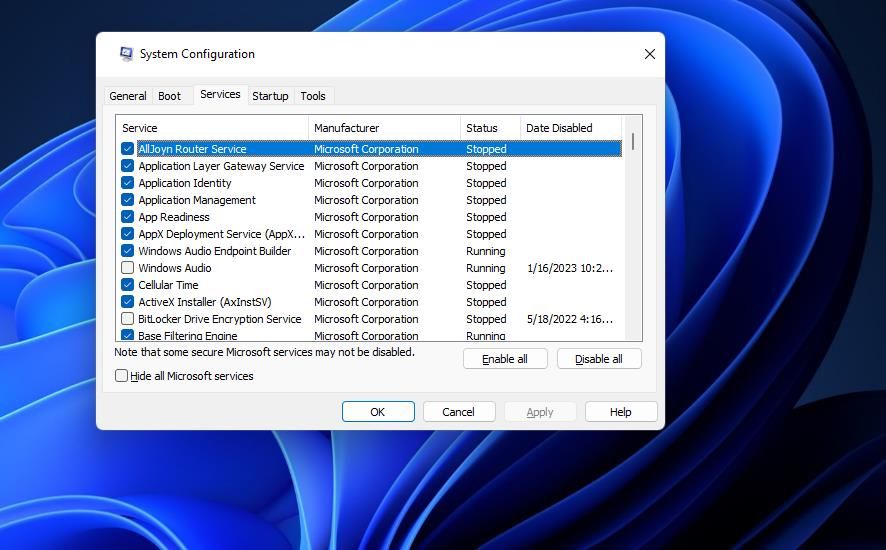886x550 pixels.
Task: Toggle Hide all Microsoft services checkbox
Action: point(122,376)
